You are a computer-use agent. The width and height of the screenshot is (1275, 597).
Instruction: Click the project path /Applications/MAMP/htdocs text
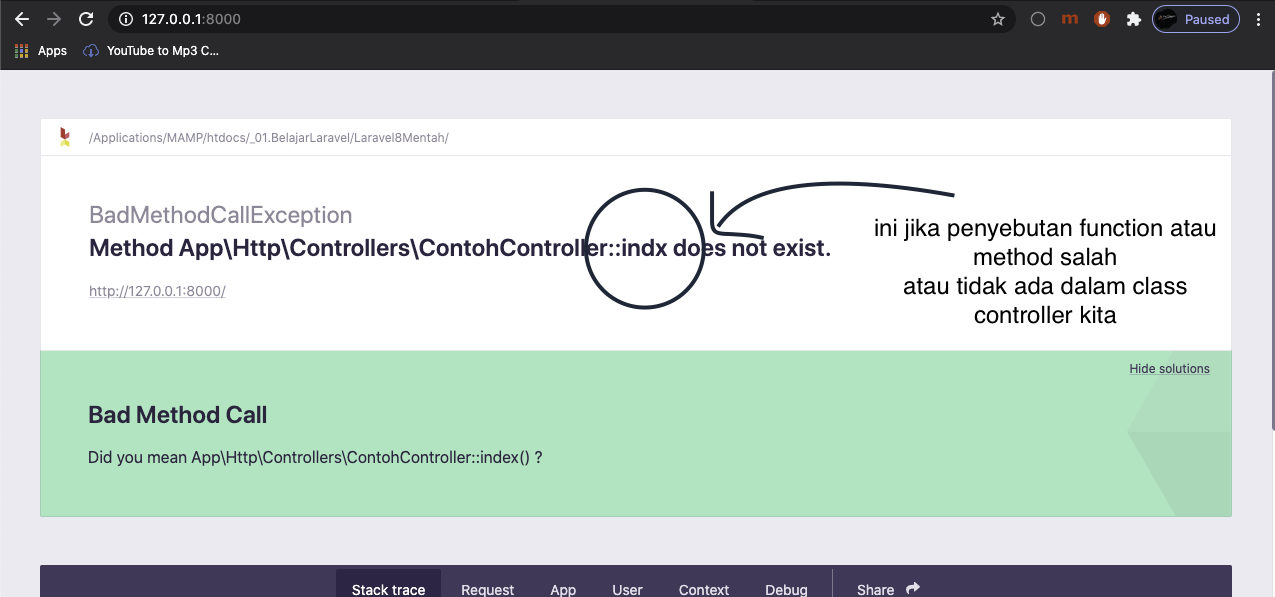[x=269, y=138]
